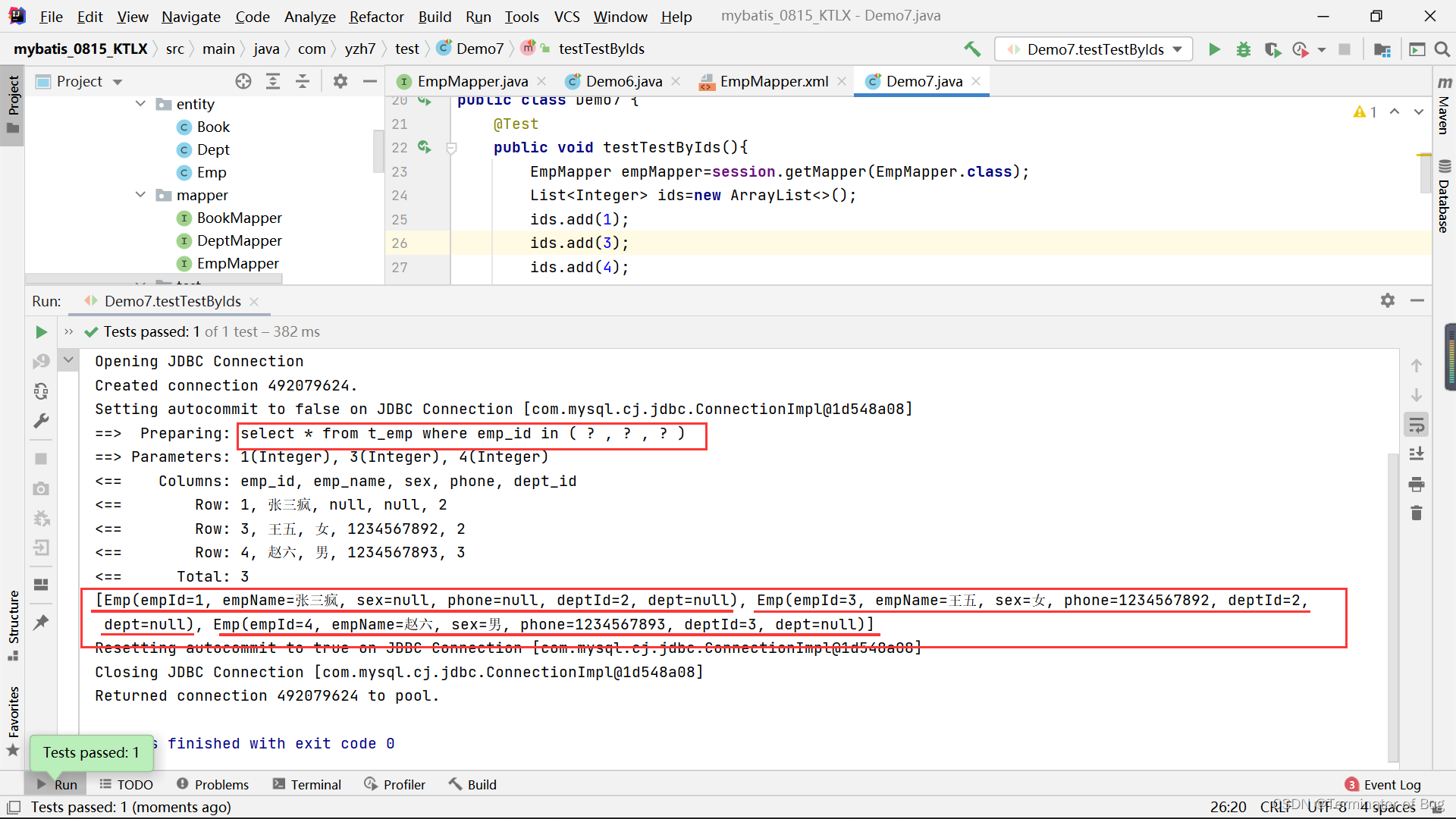Collapse the mapper folder
This screenshot has width=1456, height=819.
(140, 195)
